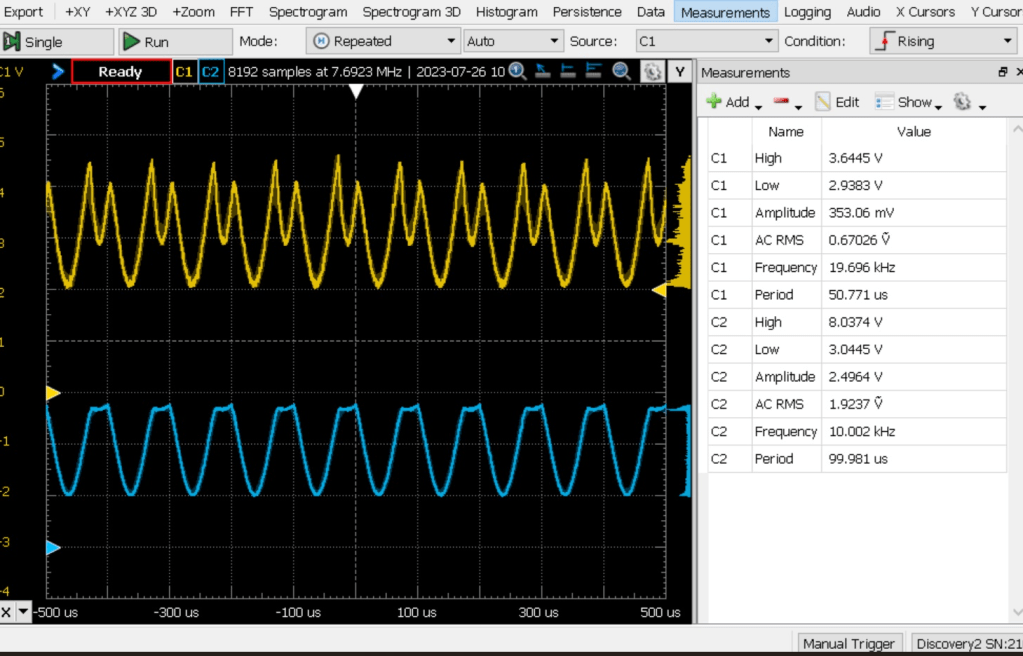Toggle the C1 channel button

(x=184, y=72)
